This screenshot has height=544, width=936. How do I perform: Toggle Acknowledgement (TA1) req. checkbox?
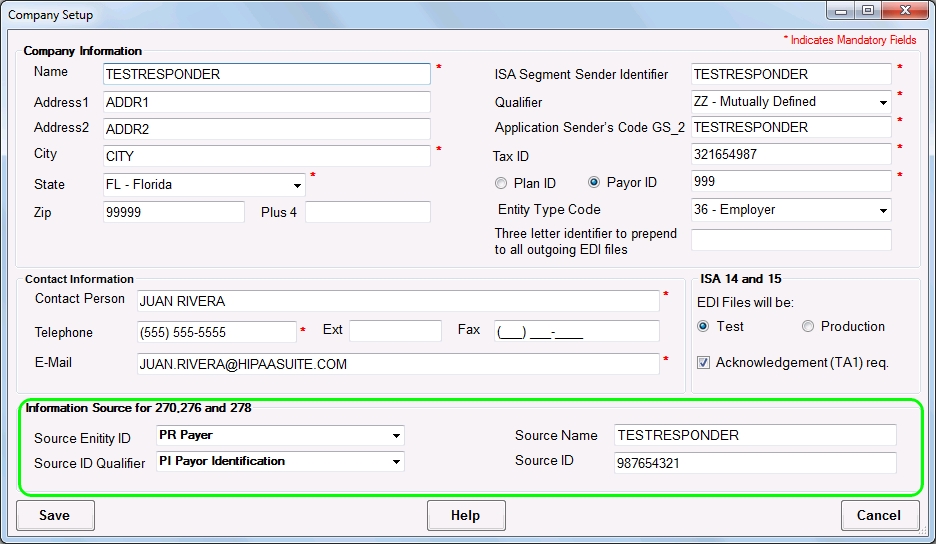[x=704, y=363]
